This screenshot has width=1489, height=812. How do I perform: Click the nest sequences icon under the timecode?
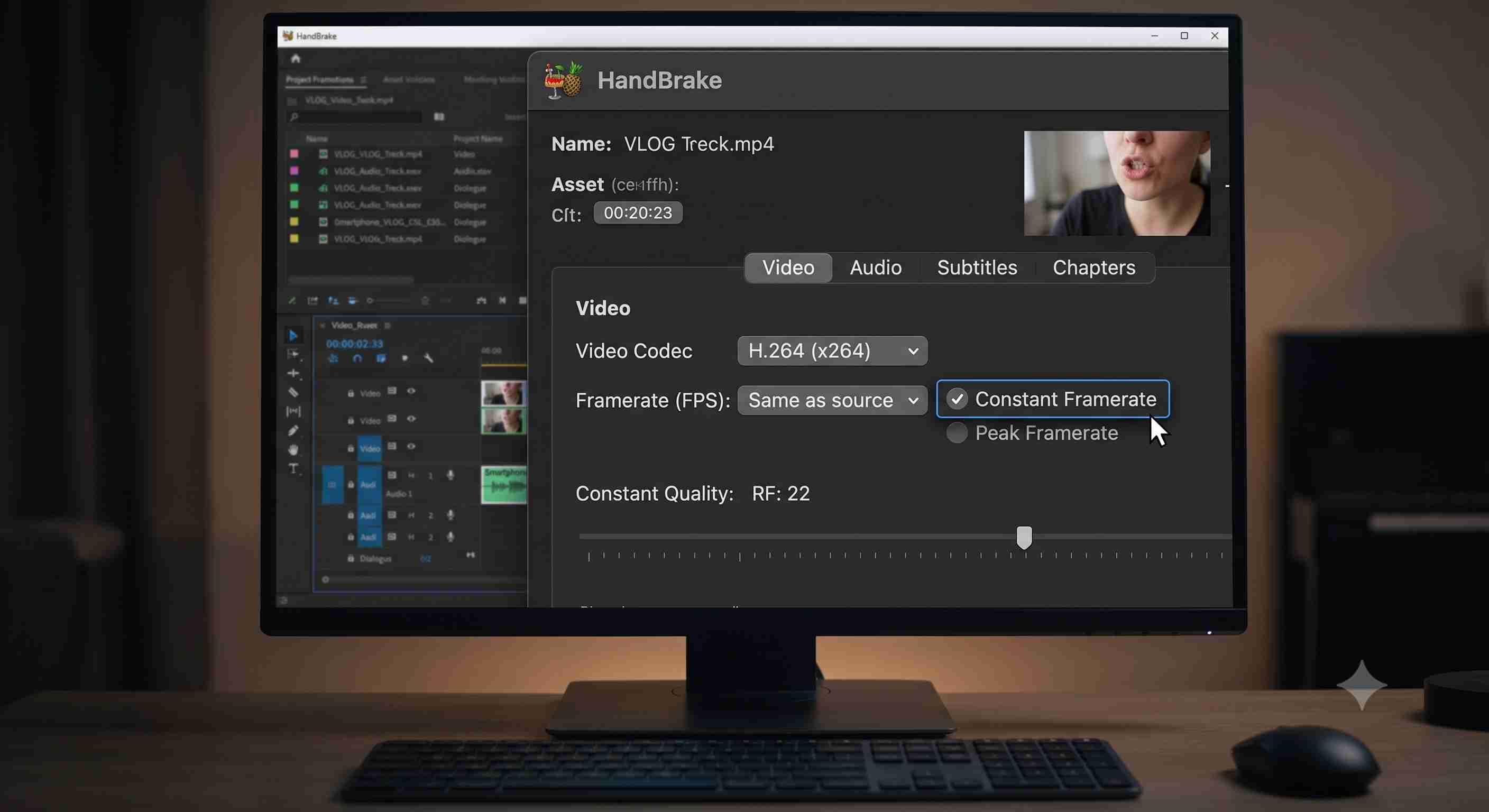point(334,358)
